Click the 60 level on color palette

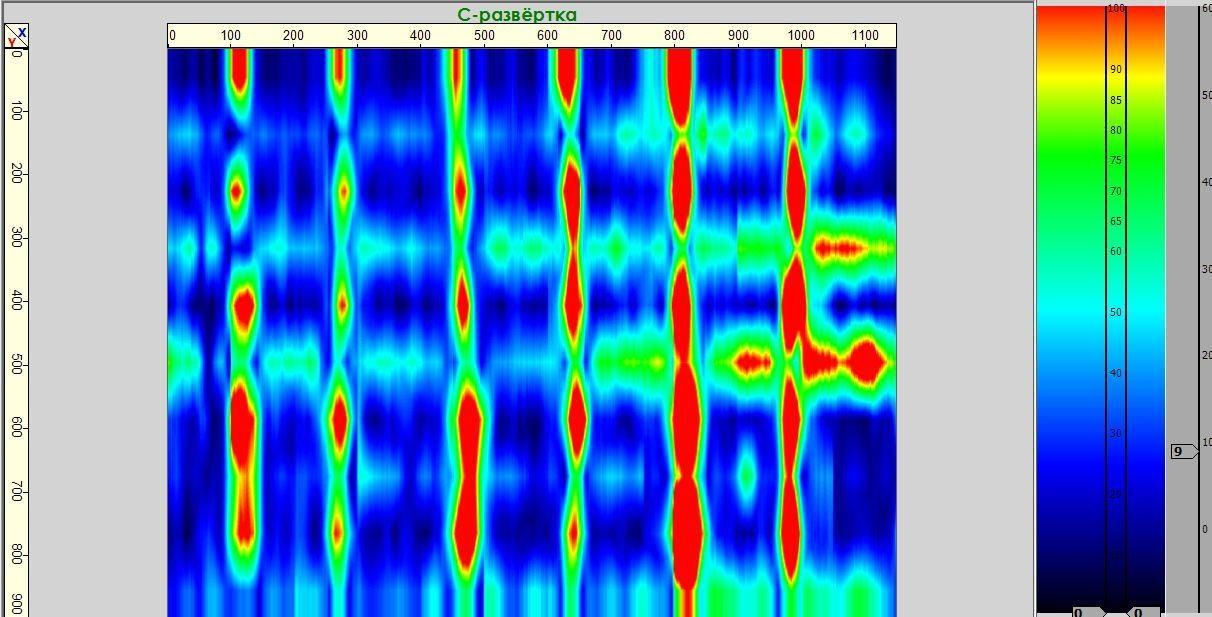pyautogui.click(x=1115, y=251)
